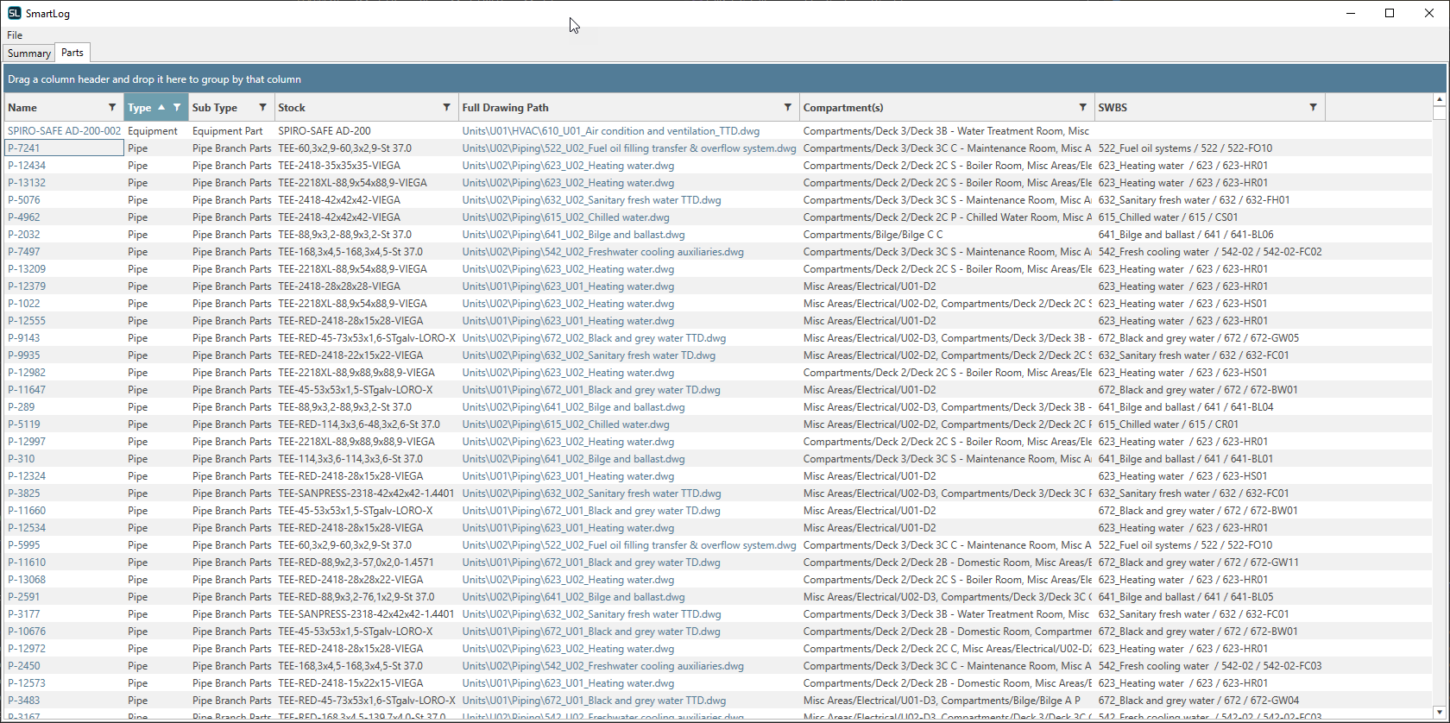Open the File menu
1450x723 pixels.
point(15,34)
